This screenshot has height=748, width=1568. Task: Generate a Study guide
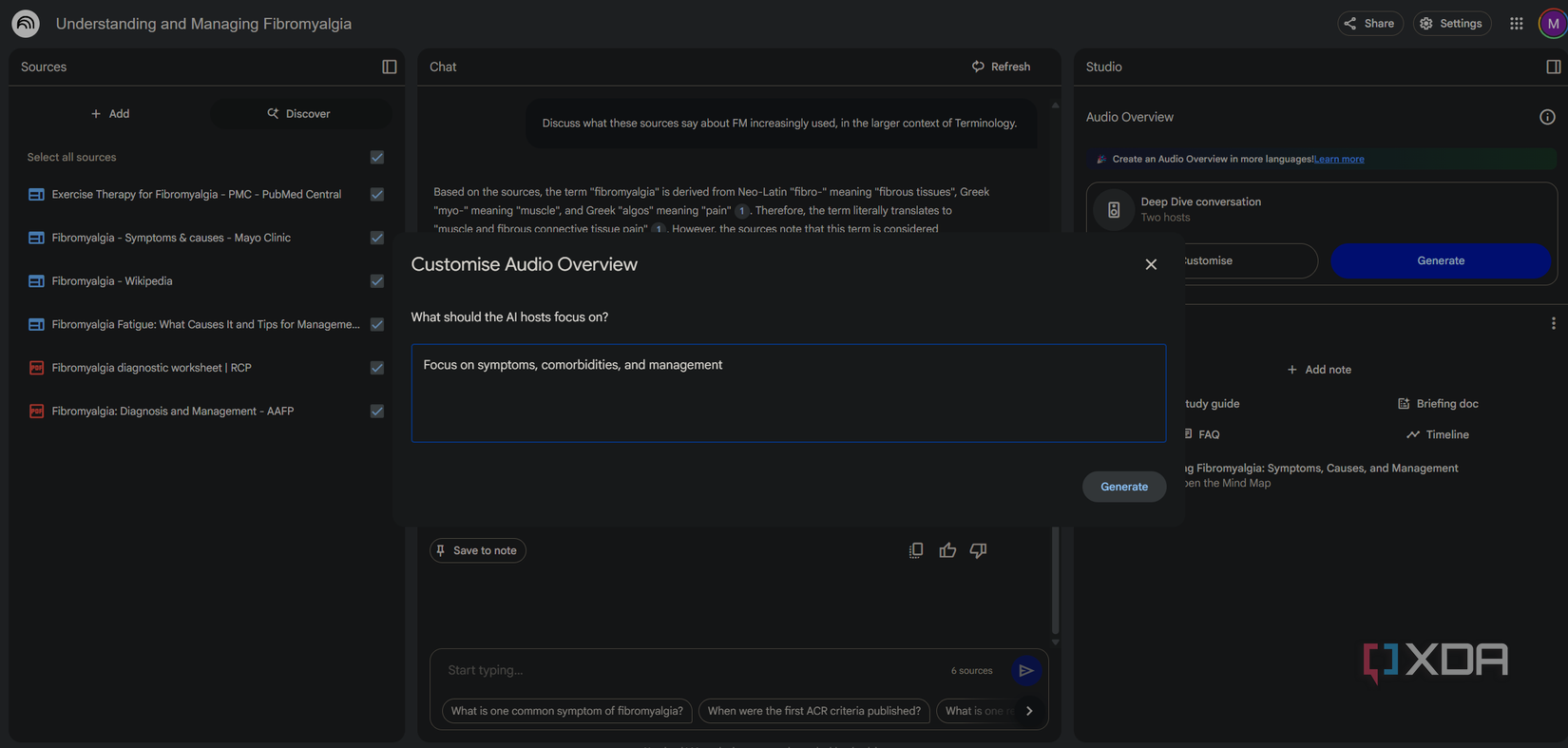coord(1212,404)
